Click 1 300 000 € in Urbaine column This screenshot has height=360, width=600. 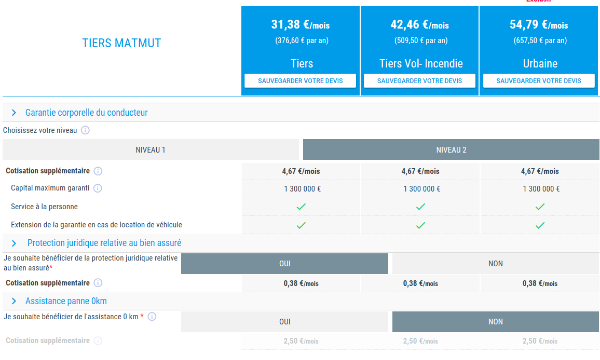pyautogui.click(x=541, y=189)
